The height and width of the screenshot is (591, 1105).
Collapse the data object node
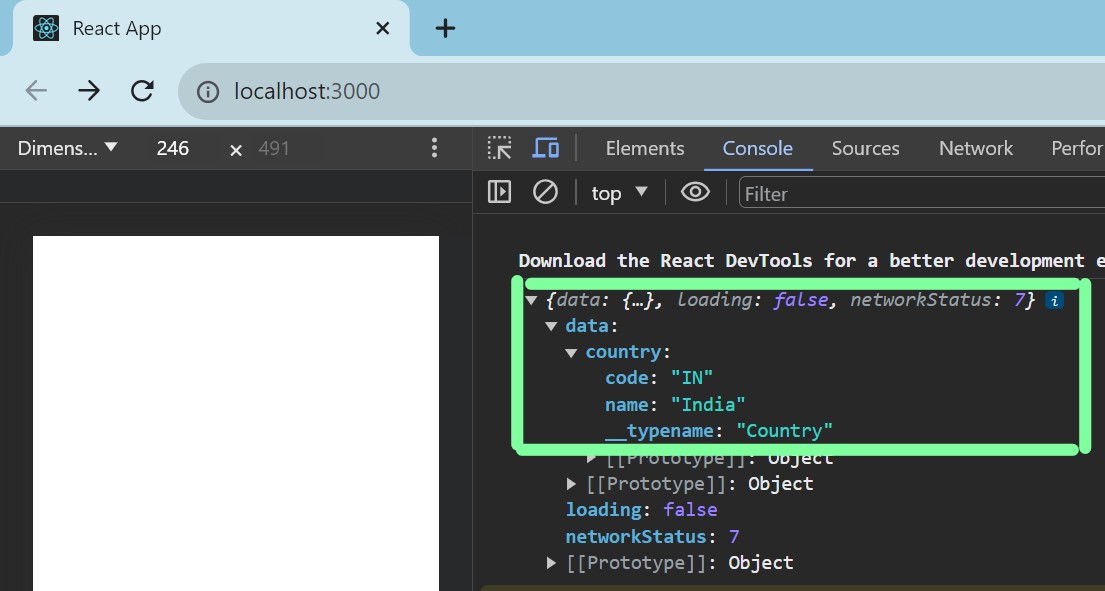click(x=551, y=326)
